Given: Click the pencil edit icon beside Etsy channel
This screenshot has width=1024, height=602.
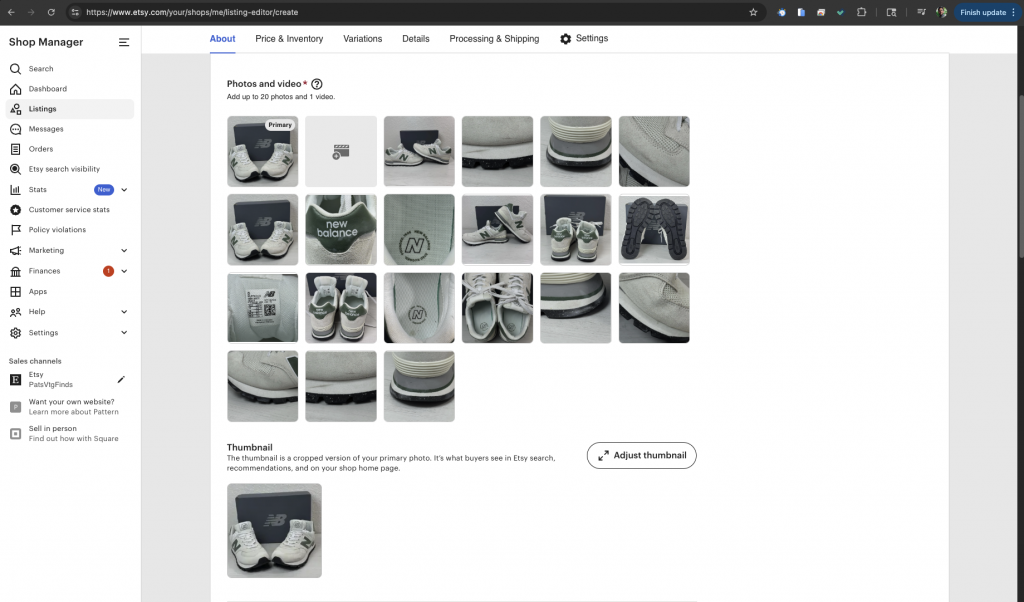Looking at the screenshot, I should (121, 379).
